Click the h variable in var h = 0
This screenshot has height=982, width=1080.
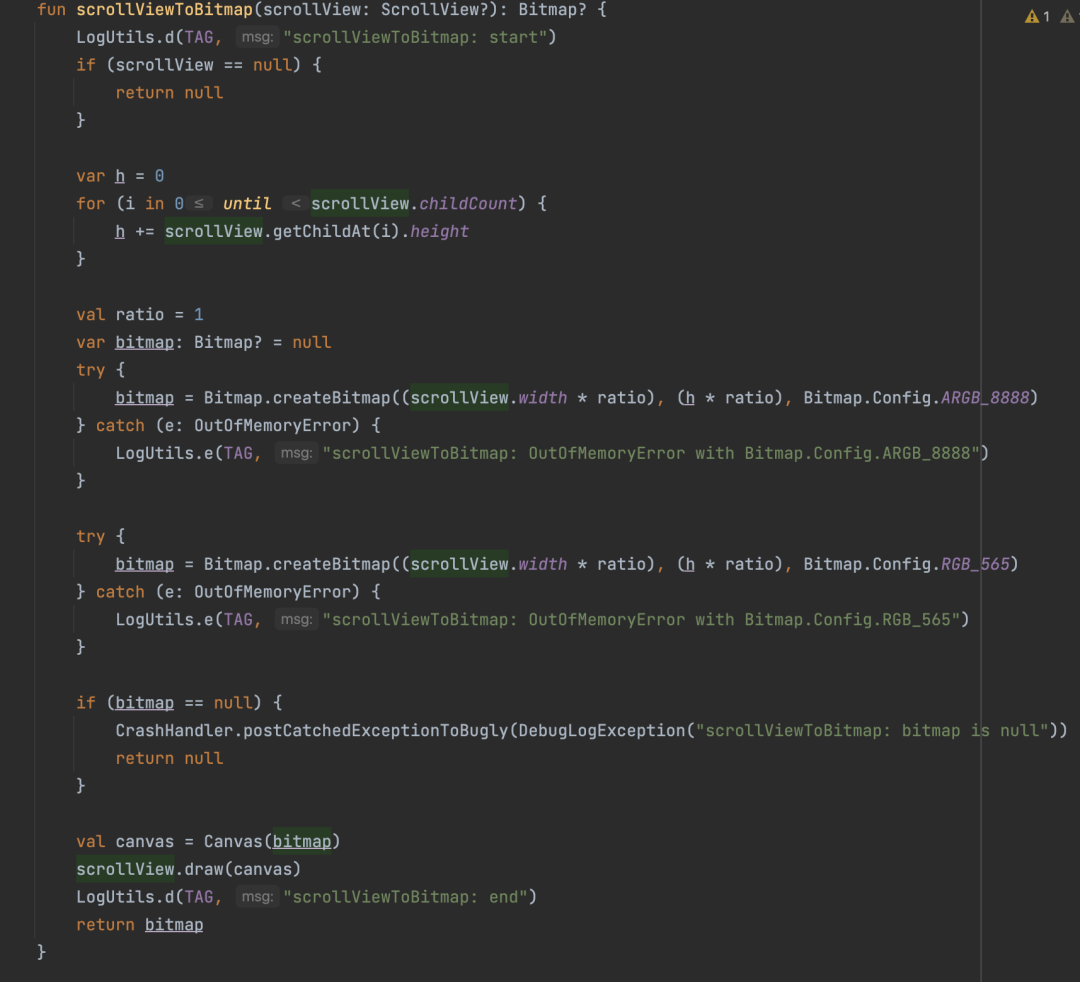pyautogui.click(x=120, y=176)
